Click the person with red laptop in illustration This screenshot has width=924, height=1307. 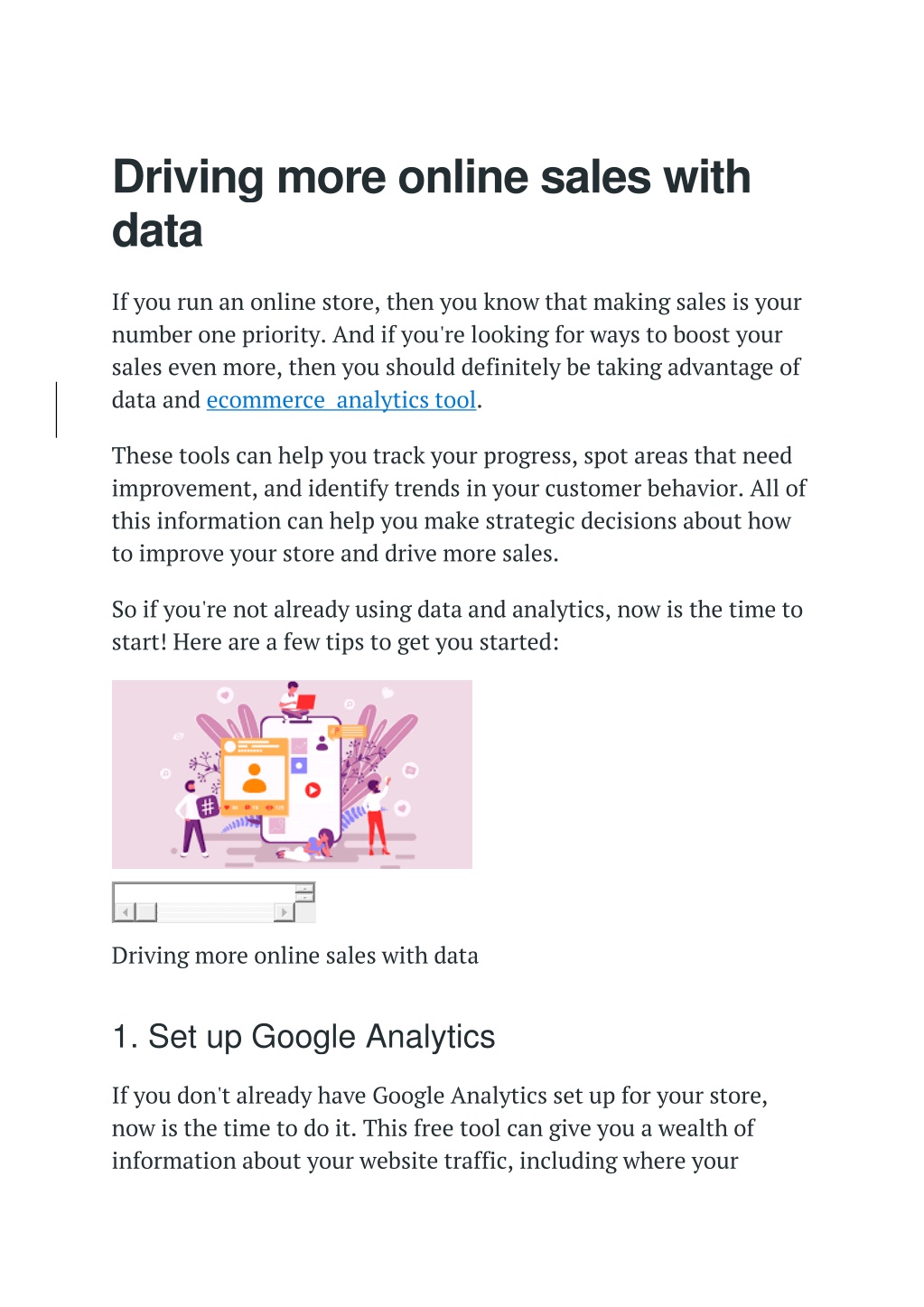click(x=294, y=700)
